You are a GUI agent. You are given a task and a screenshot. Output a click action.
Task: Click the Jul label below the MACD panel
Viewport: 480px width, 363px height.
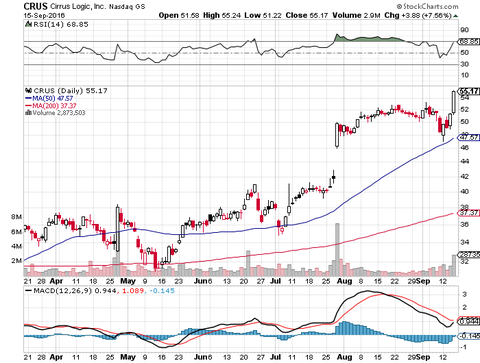(275, 357)
